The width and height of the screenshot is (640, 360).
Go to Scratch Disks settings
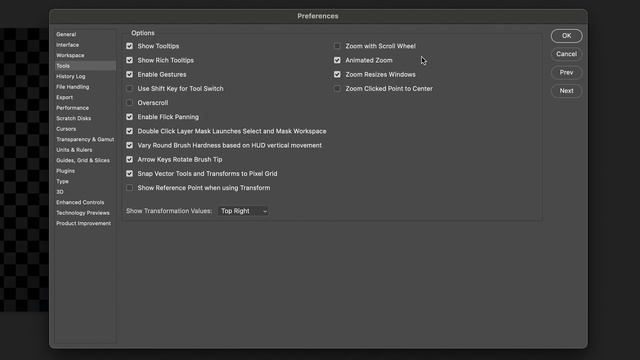pyautogui.click(x=74, y=118)
